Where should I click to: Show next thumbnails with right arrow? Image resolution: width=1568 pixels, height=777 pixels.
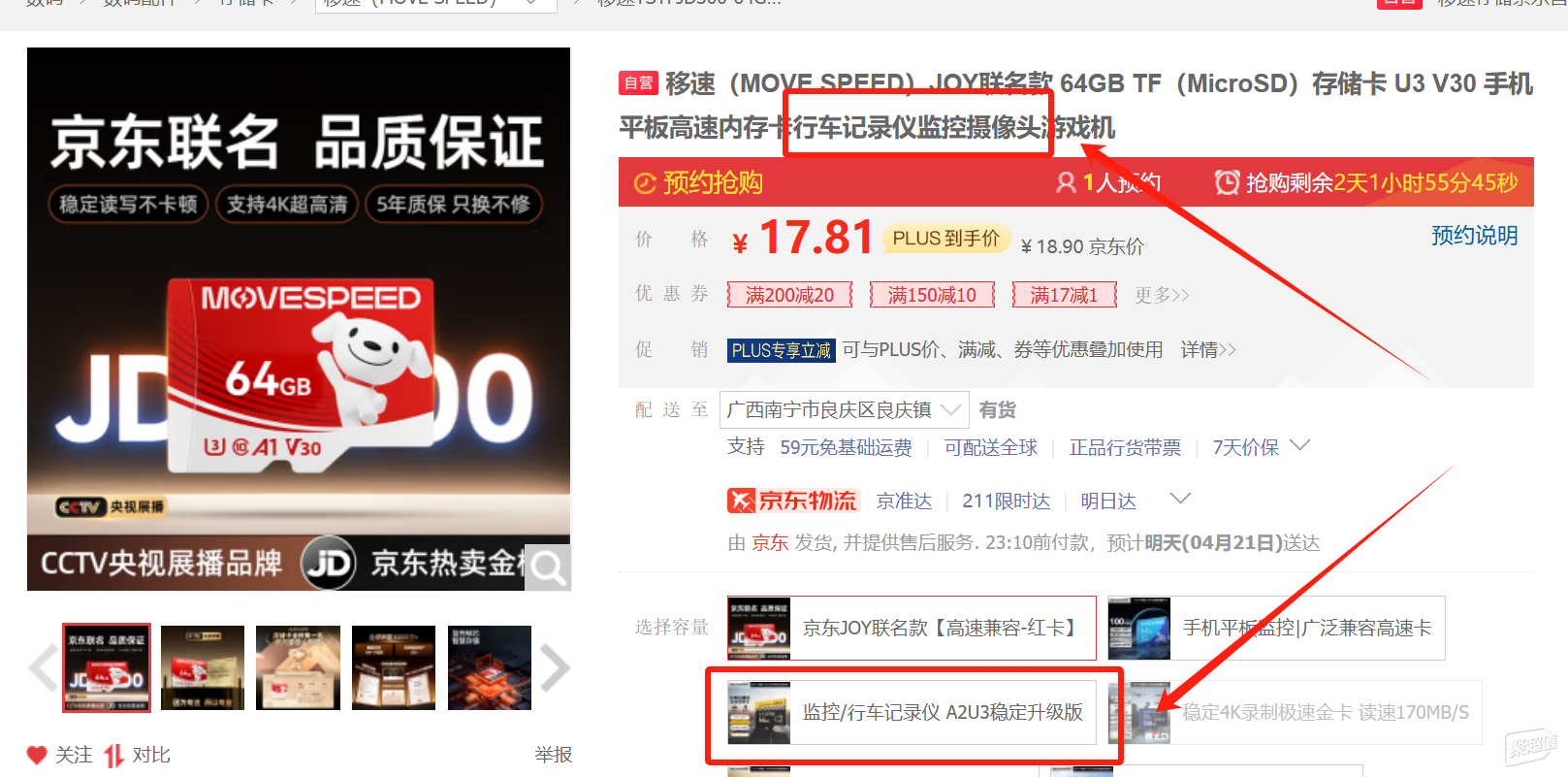[x=555, y=668]
